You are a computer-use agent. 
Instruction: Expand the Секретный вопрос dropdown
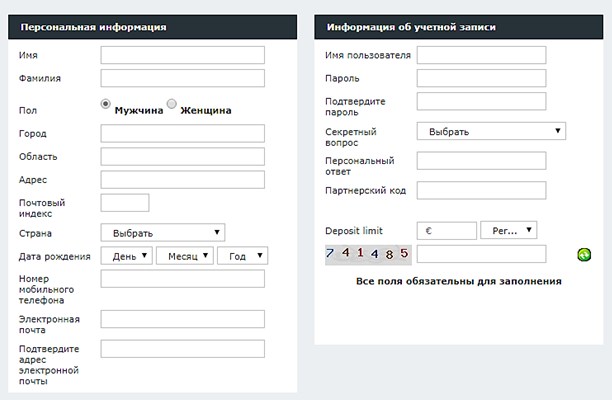click(491, 131)
